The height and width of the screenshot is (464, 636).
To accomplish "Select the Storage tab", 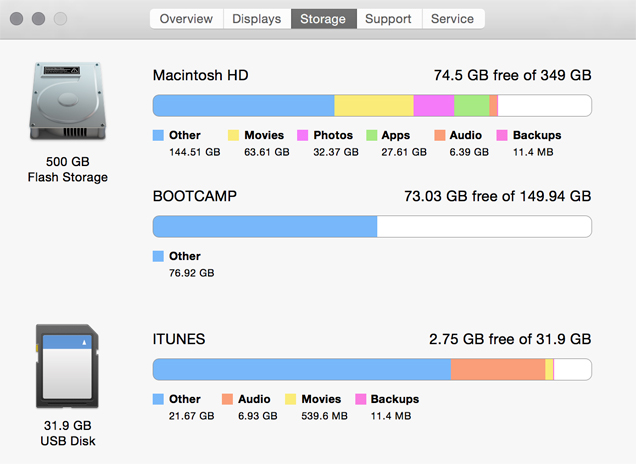I will [x=323, y=19].
